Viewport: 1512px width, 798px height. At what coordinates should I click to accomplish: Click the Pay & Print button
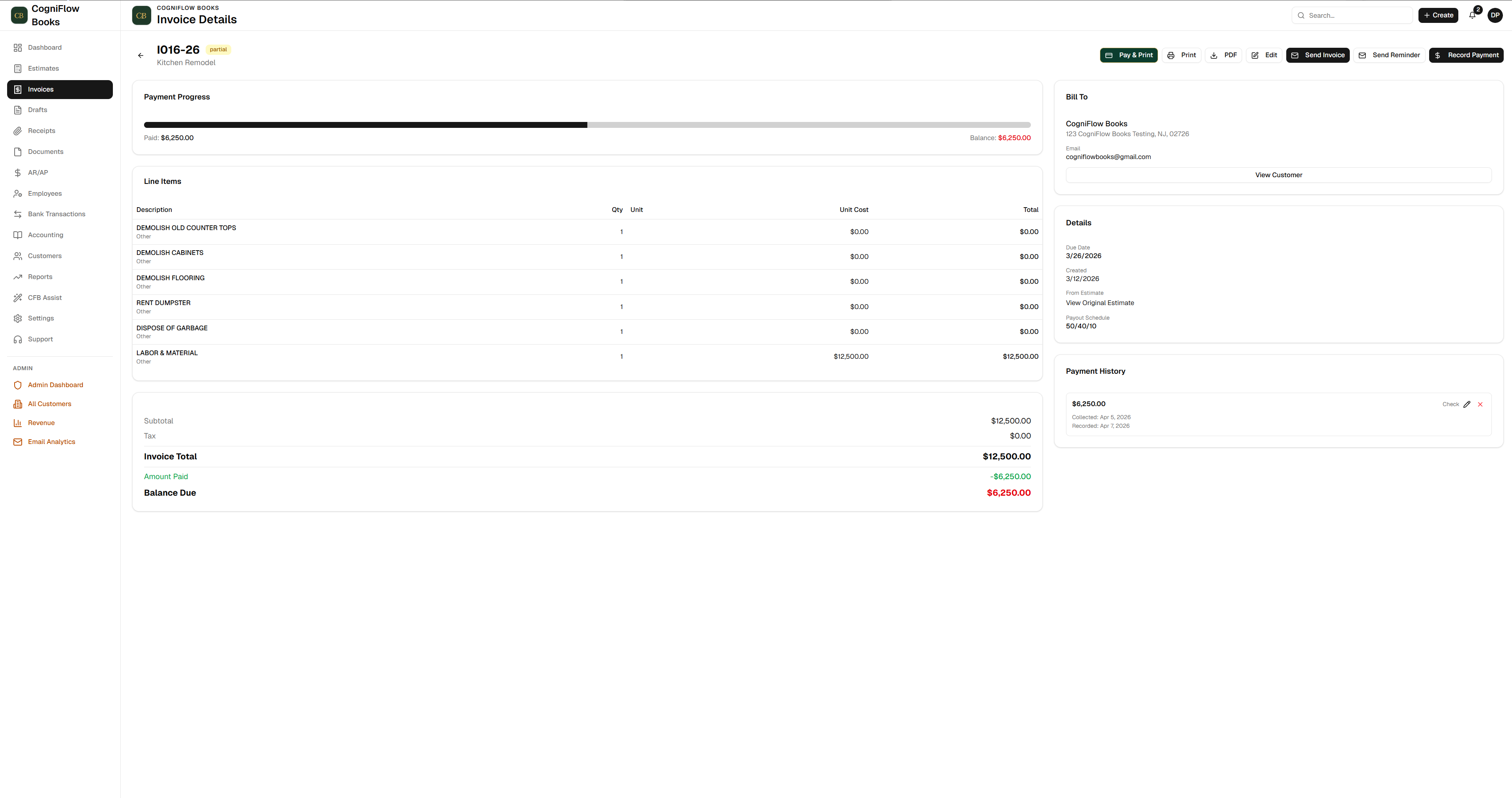click(1128, 54)
